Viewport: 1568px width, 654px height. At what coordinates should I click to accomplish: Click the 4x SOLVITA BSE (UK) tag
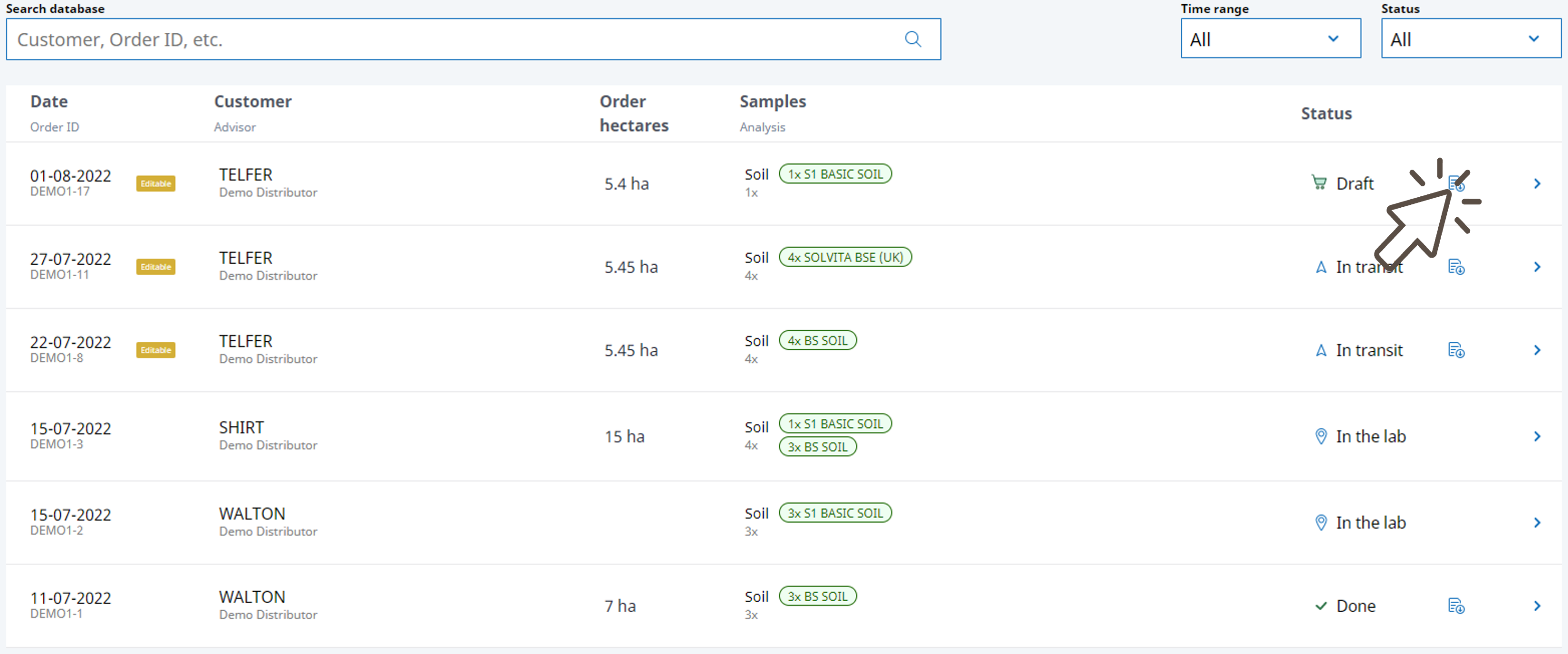845,257
